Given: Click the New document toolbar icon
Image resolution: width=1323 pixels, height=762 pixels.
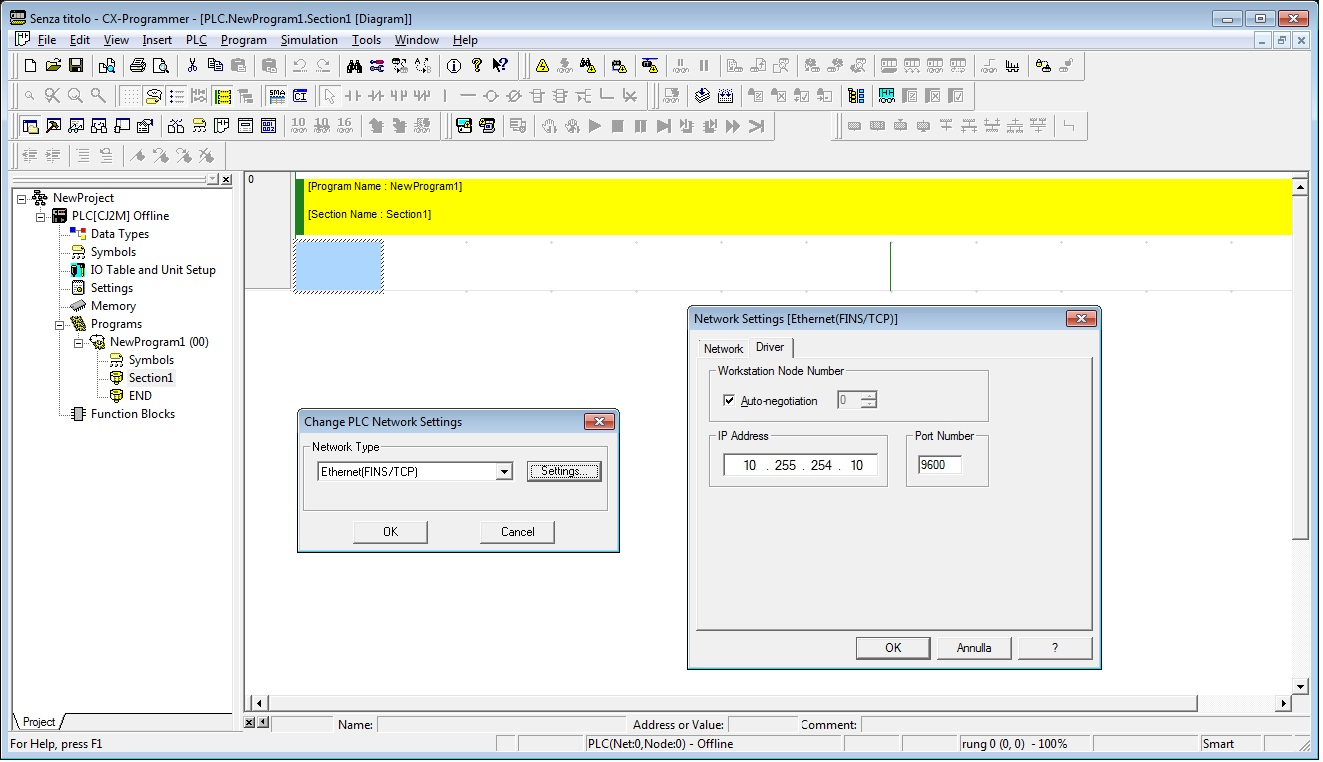Looking at the screenshot, I should point(30,66).
